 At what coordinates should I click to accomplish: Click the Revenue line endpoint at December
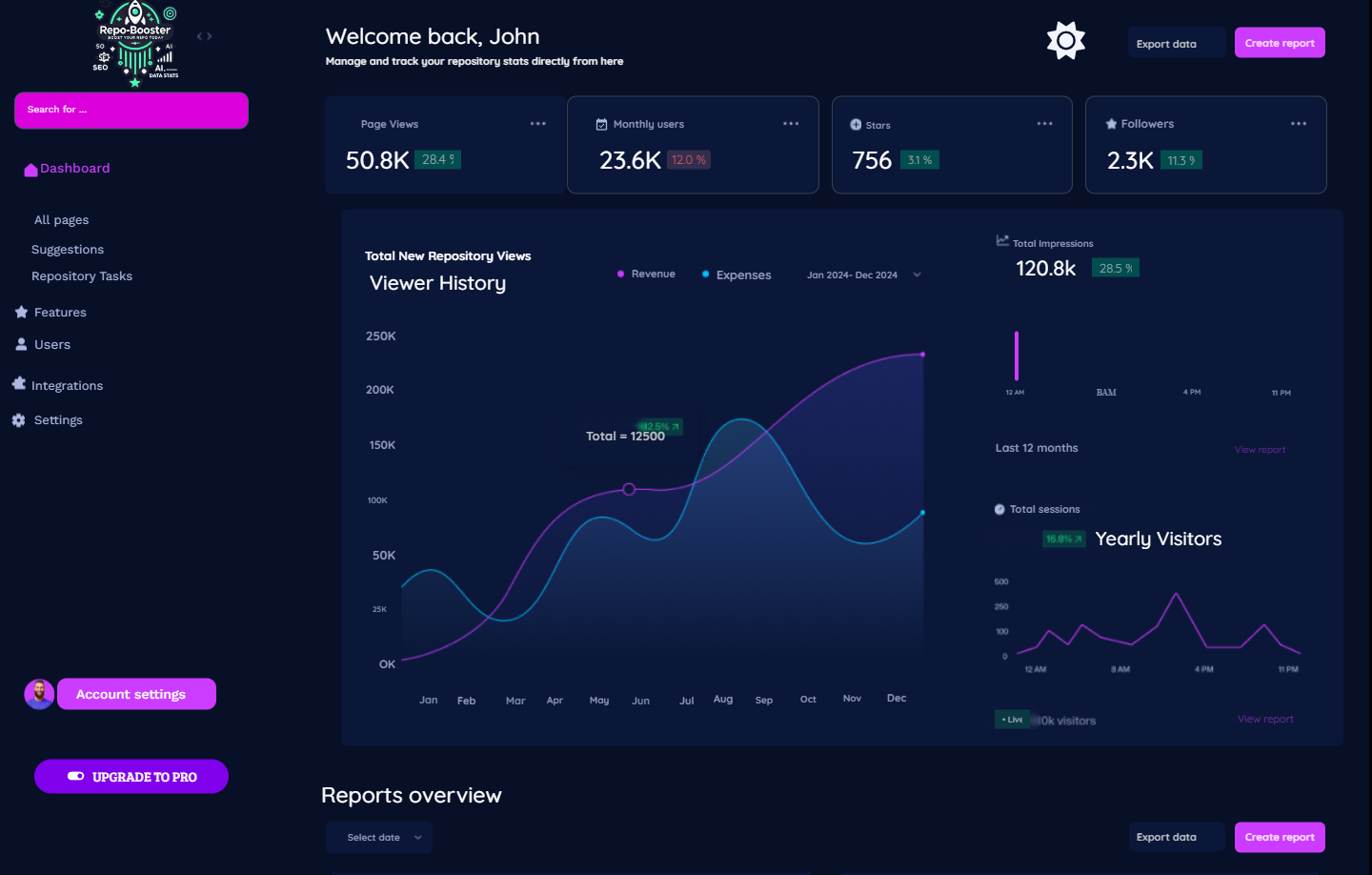coord(922,355)
